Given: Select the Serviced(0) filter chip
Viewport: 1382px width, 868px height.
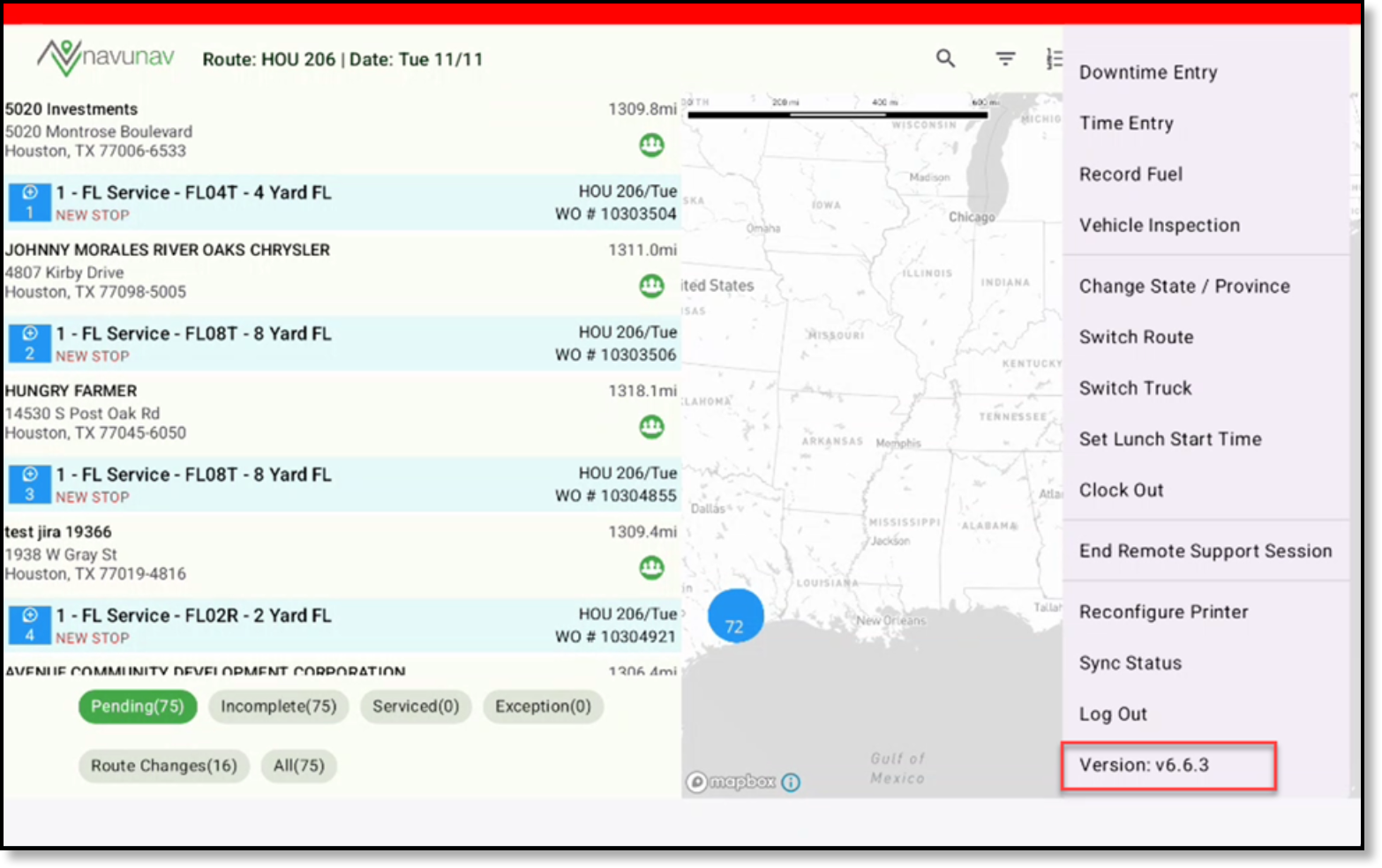Looking at the screenshot, I should [416, 707].
